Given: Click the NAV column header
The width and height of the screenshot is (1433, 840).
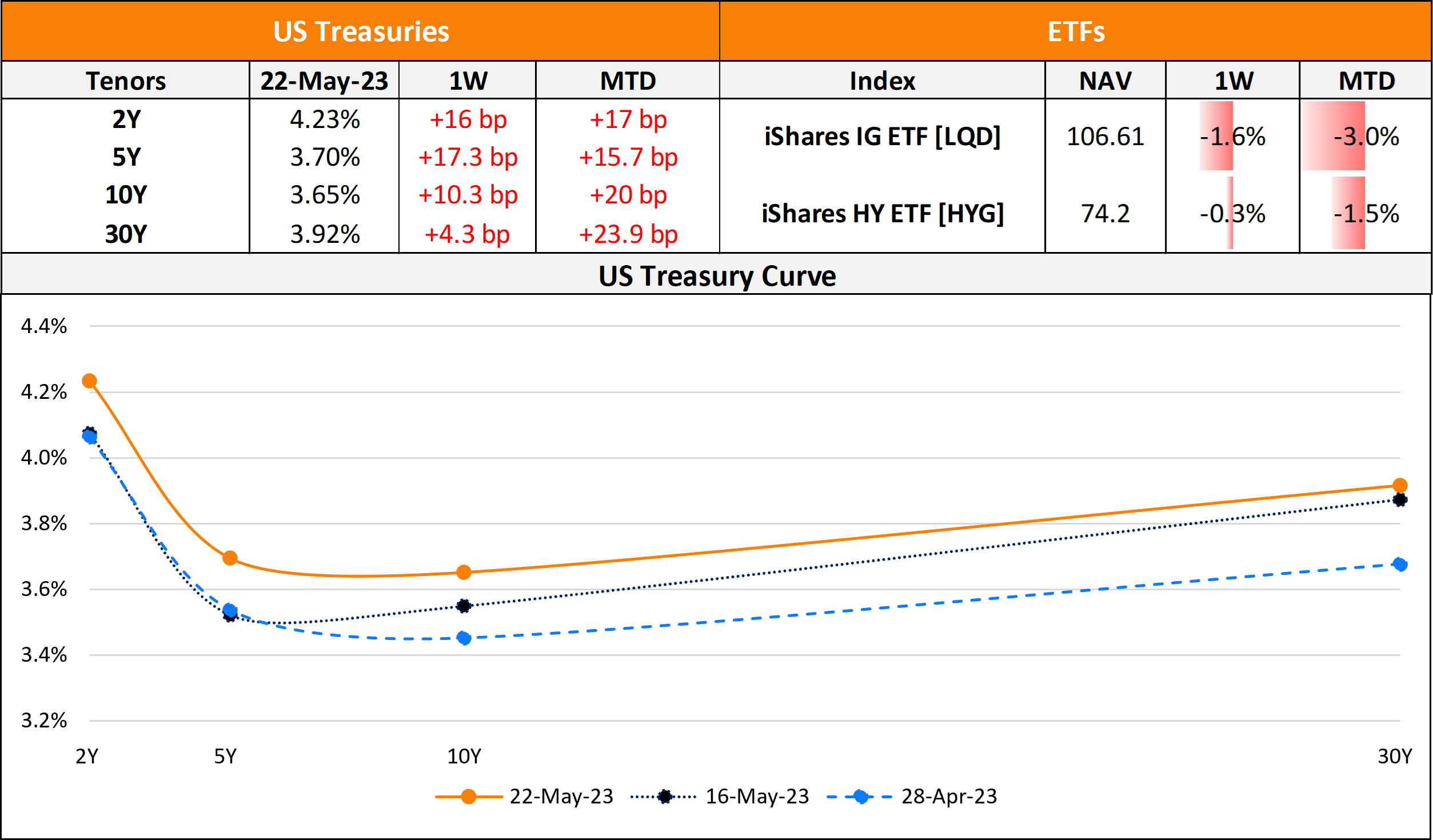Looking at the screenshot, I should [x=1105, y=81].
